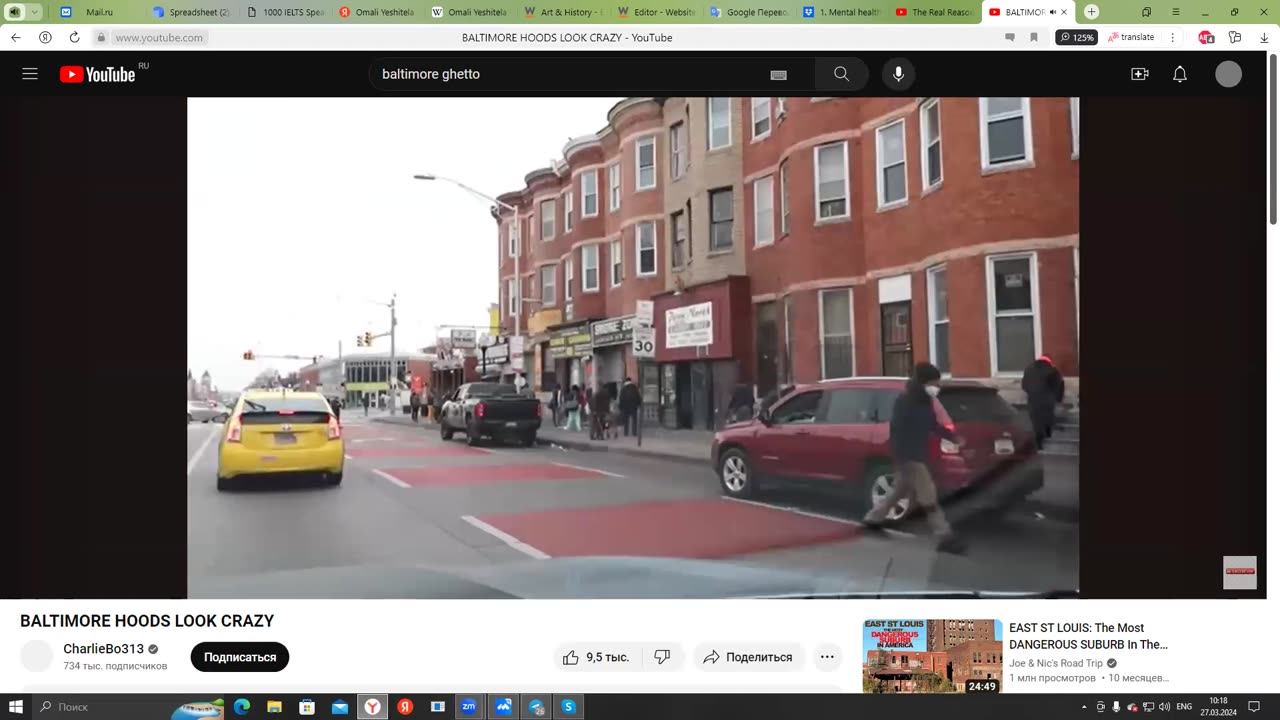Viewport: 1280px width, 720px height.
Task: Click the video player to pause
Action: coord(633,347)
